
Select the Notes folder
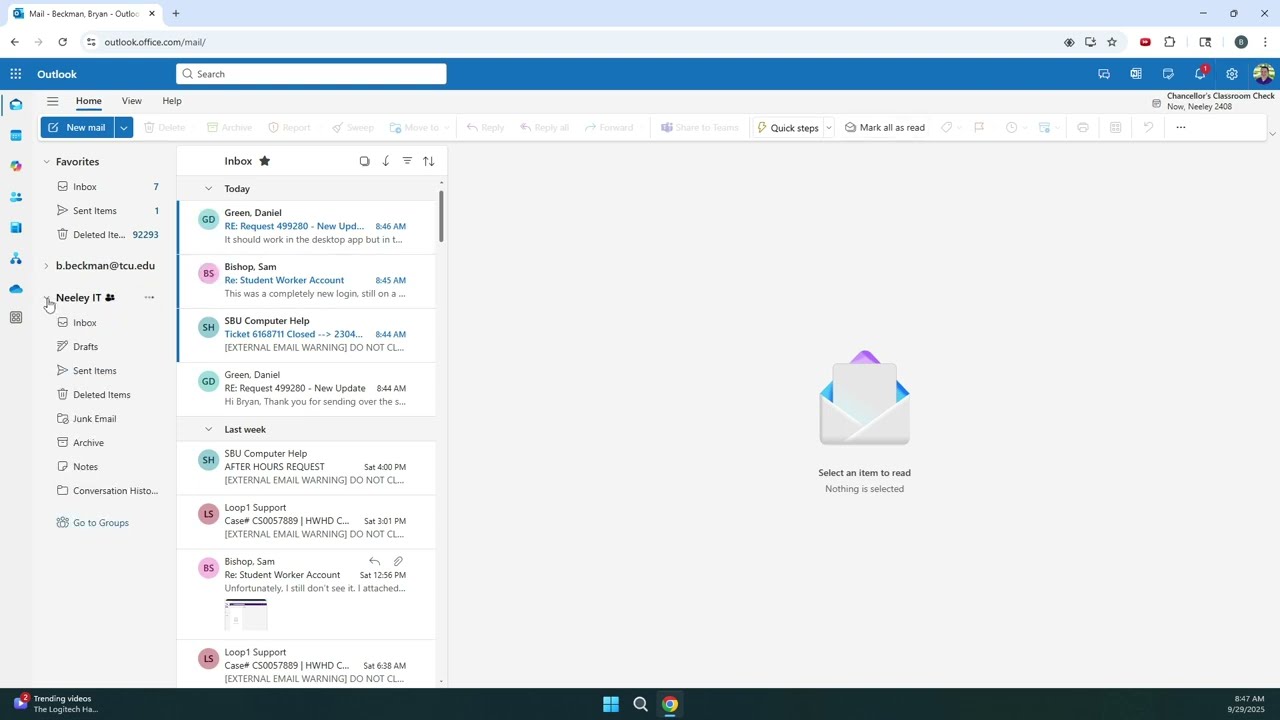(x=107, y=467)
